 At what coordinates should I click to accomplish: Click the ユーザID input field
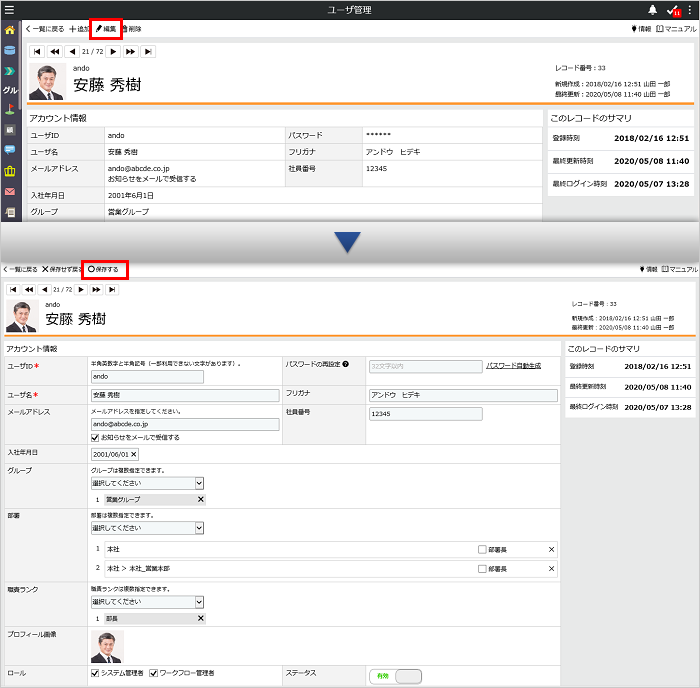pos(147,377)
